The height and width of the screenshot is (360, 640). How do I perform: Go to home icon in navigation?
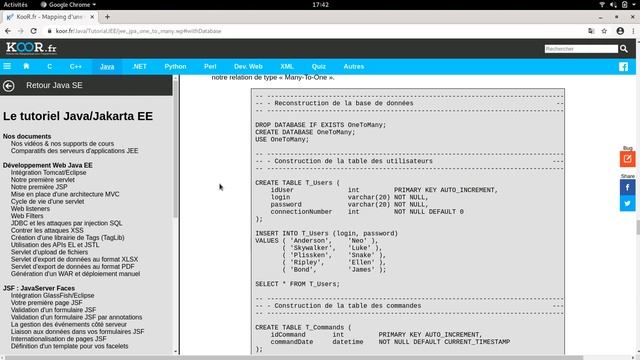(26, 66)
